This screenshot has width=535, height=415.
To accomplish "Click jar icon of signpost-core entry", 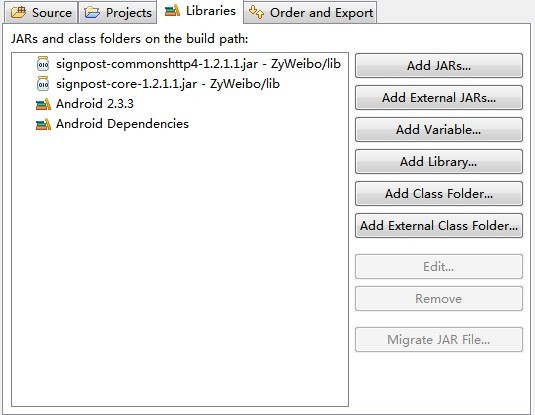I will 43,84.
